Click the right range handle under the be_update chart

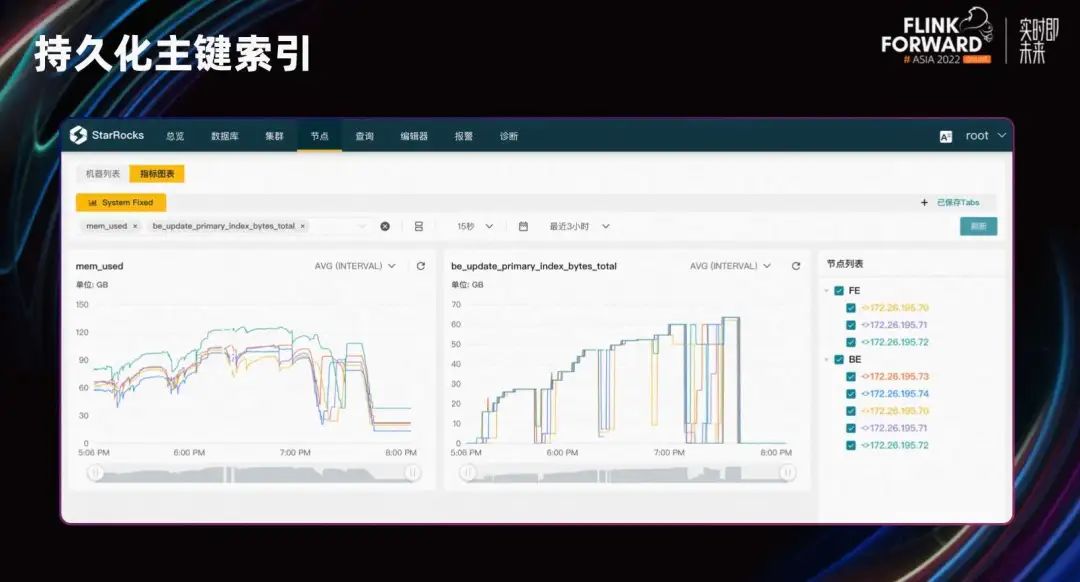787,472
